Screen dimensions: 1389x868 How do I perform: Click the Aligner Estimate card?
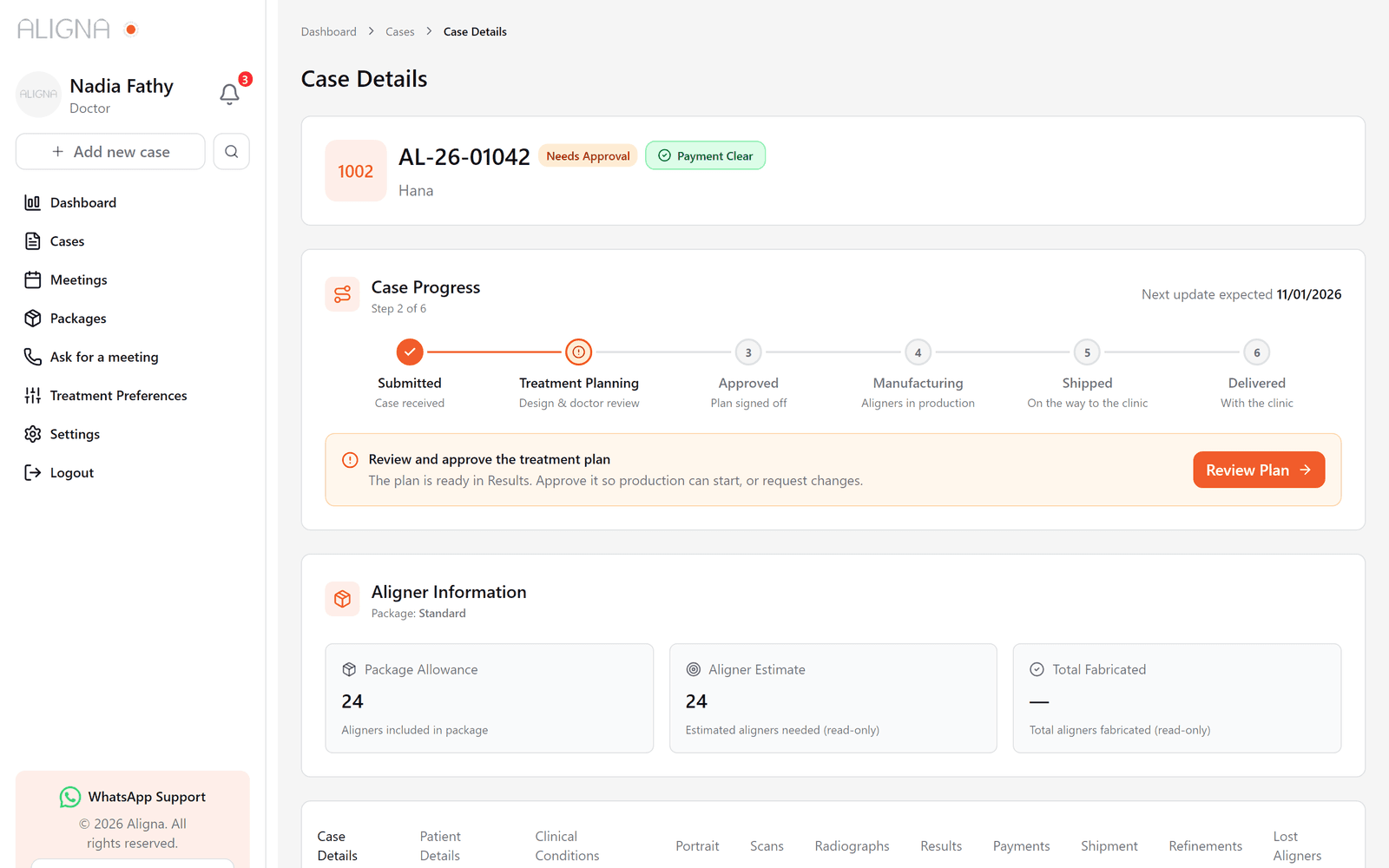[833, 698]
